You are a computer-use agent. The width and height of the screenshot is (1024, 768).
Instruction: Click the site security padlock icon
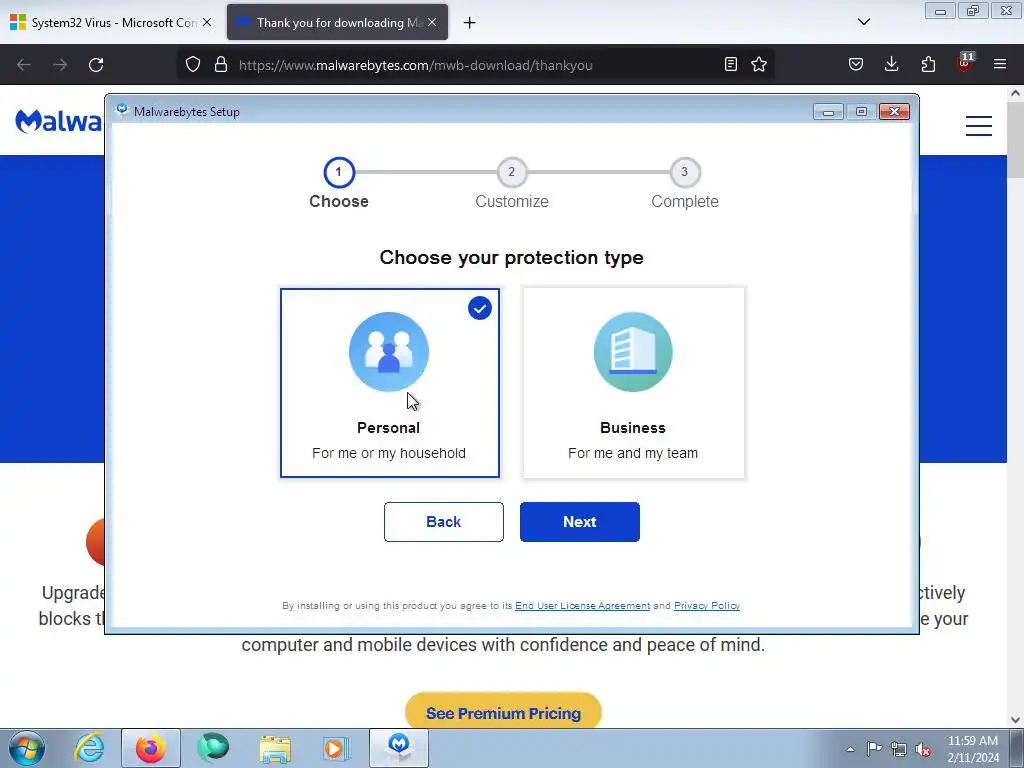click(x=221, y=65)
